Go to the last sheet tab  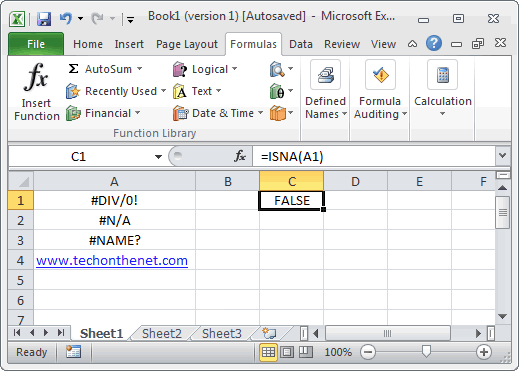coord(61,333)
